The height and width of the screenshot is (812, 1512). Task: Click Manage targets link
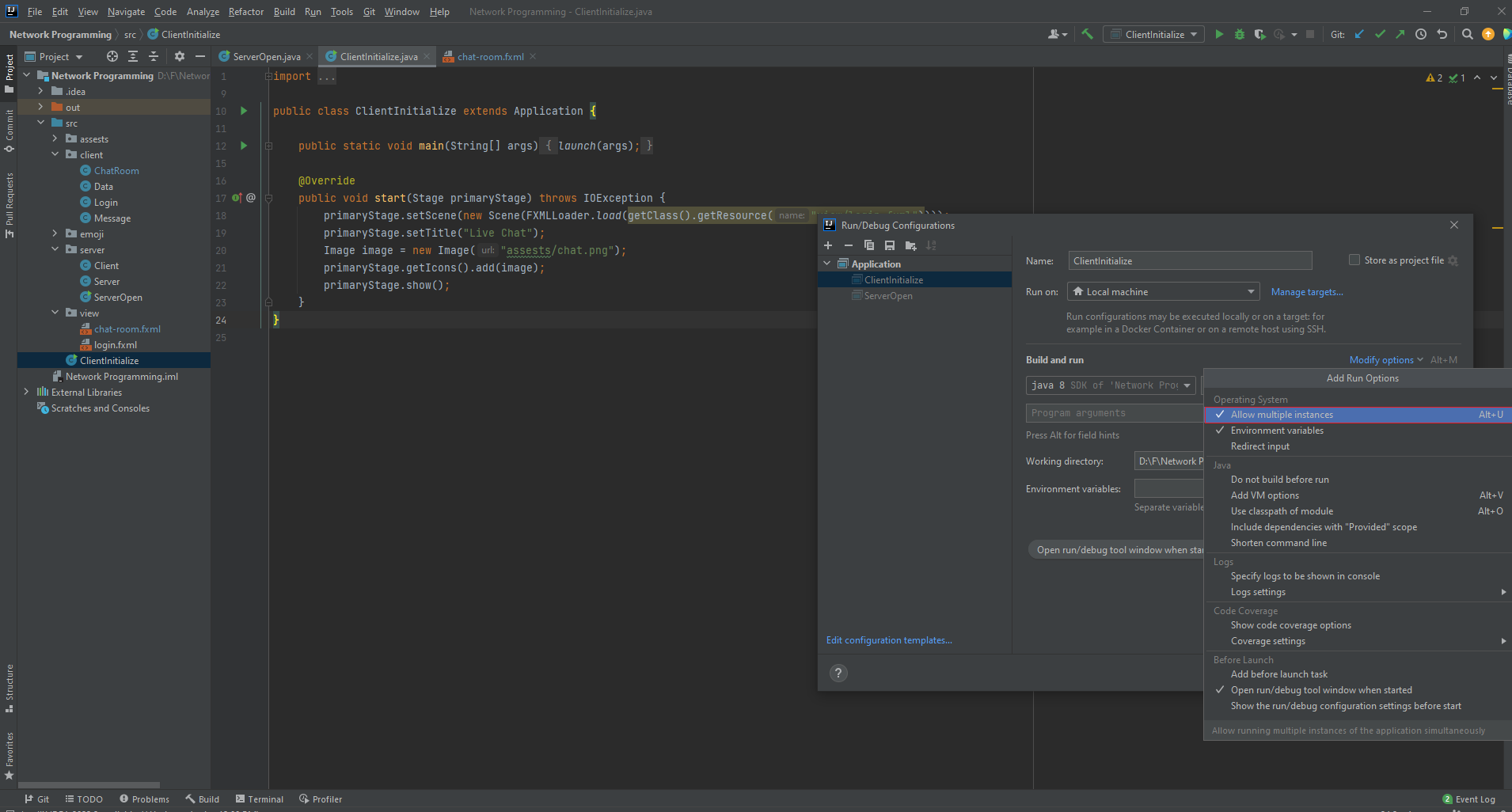(1305, 292)
